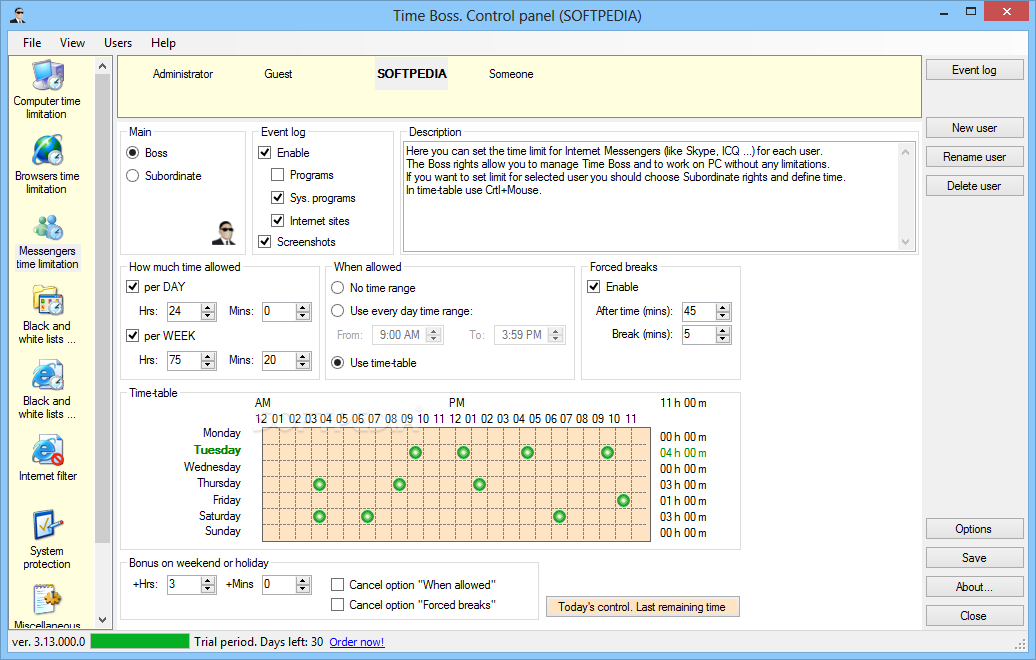This screenshot has width=1036, height=660.
Task: Adjust Break (mins) spinner arrows
Action: click(x=723, y=335)
